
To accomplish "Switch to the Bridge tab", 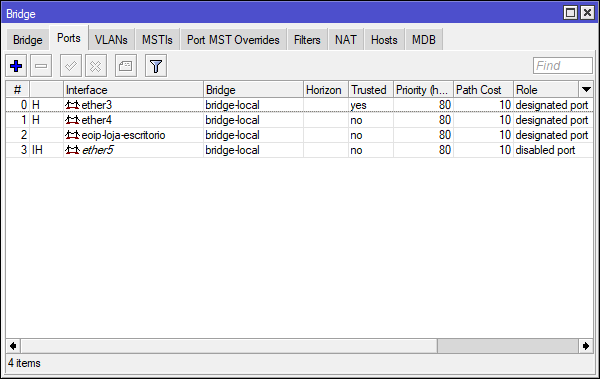I will click(28, 40).
